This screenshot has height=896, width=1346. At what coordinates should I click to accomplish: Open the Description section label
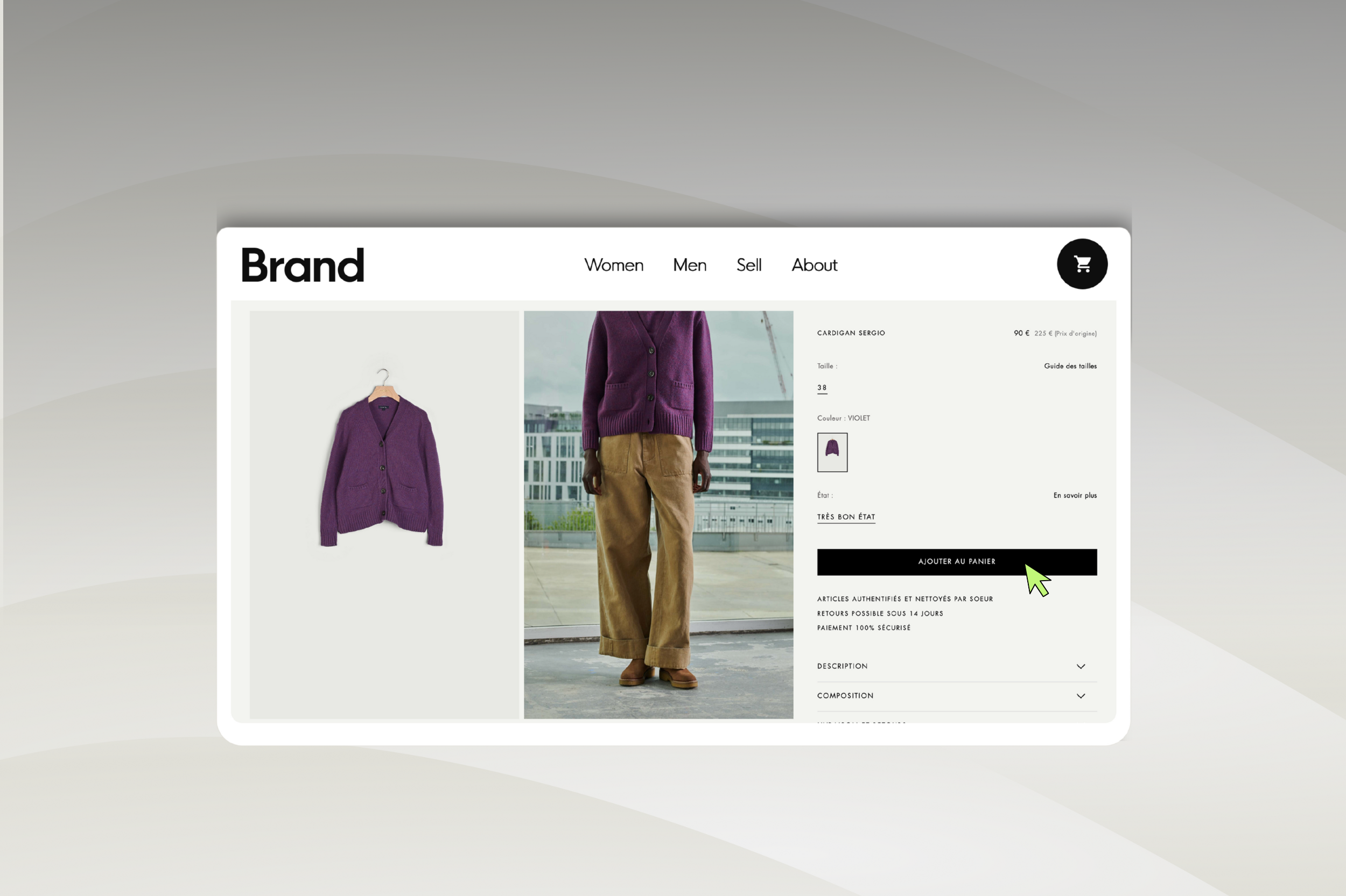[x=842, y=666]
